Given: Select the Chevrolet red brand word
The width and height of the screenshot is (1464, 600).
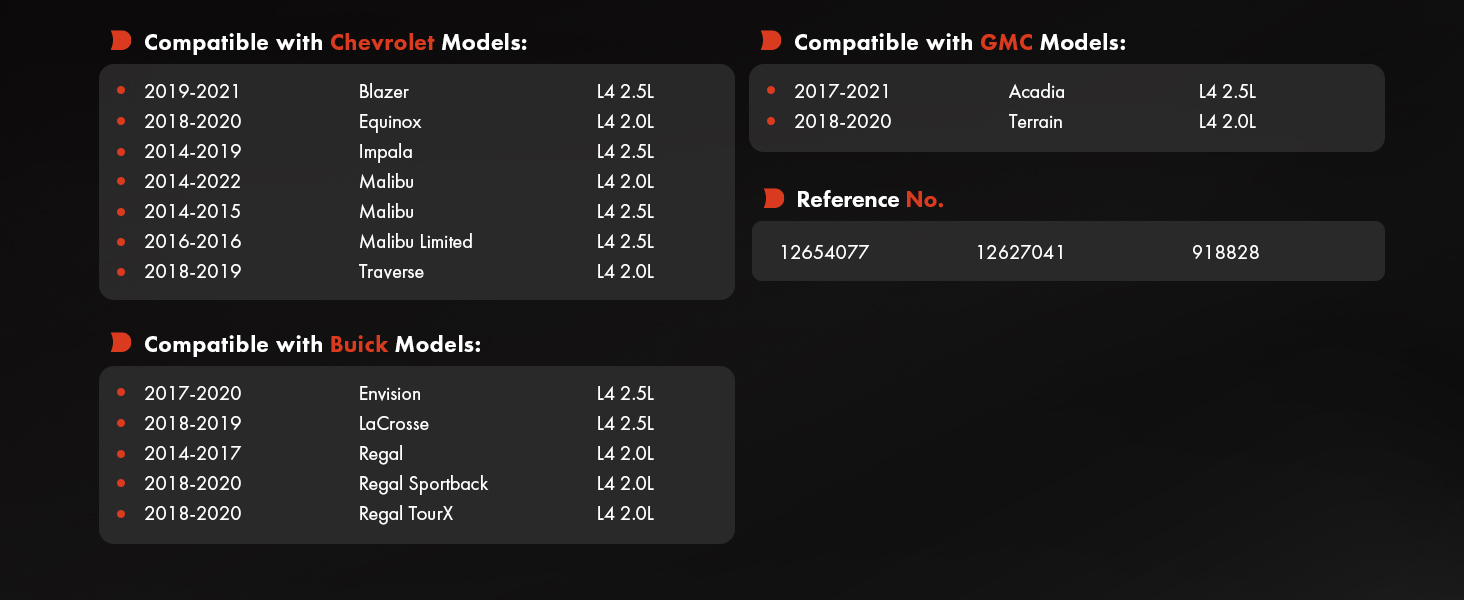Looking at the screenshot, I should 382,43.
